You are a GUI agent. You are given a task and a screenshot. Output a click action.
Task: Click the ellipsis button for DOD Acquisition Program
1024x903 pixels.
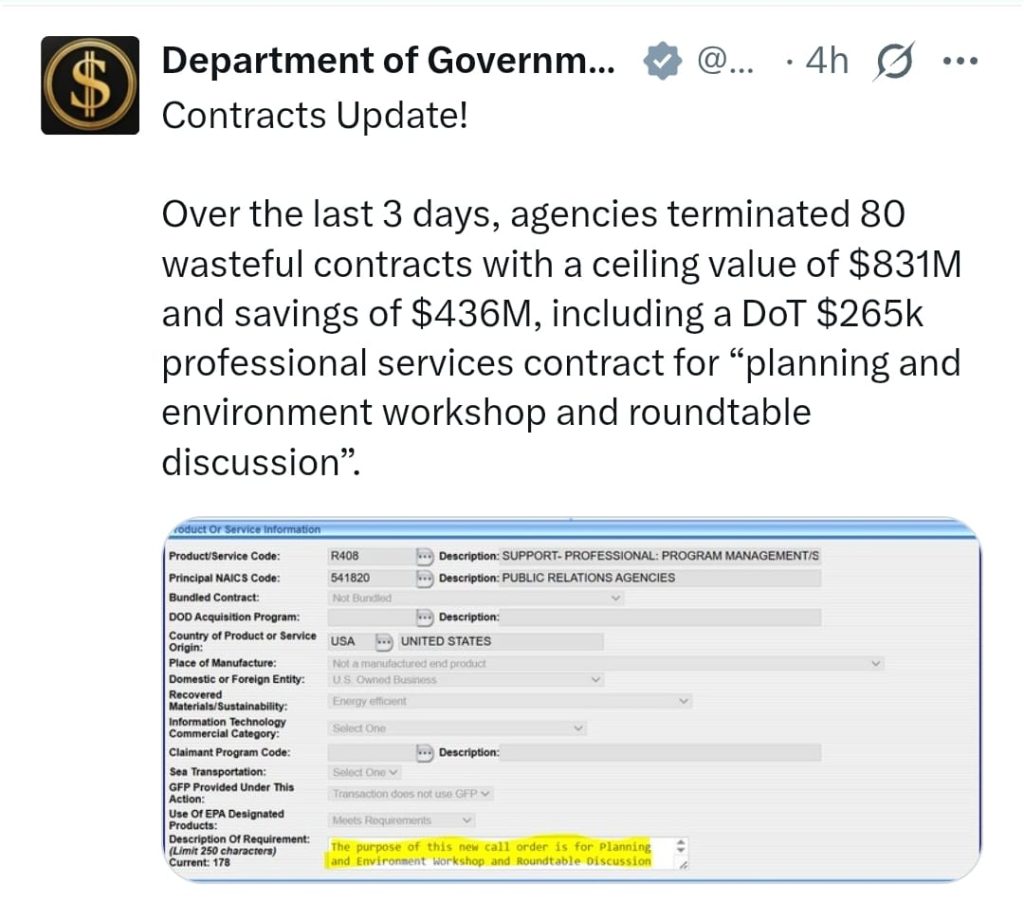click(x=423, y=618)
